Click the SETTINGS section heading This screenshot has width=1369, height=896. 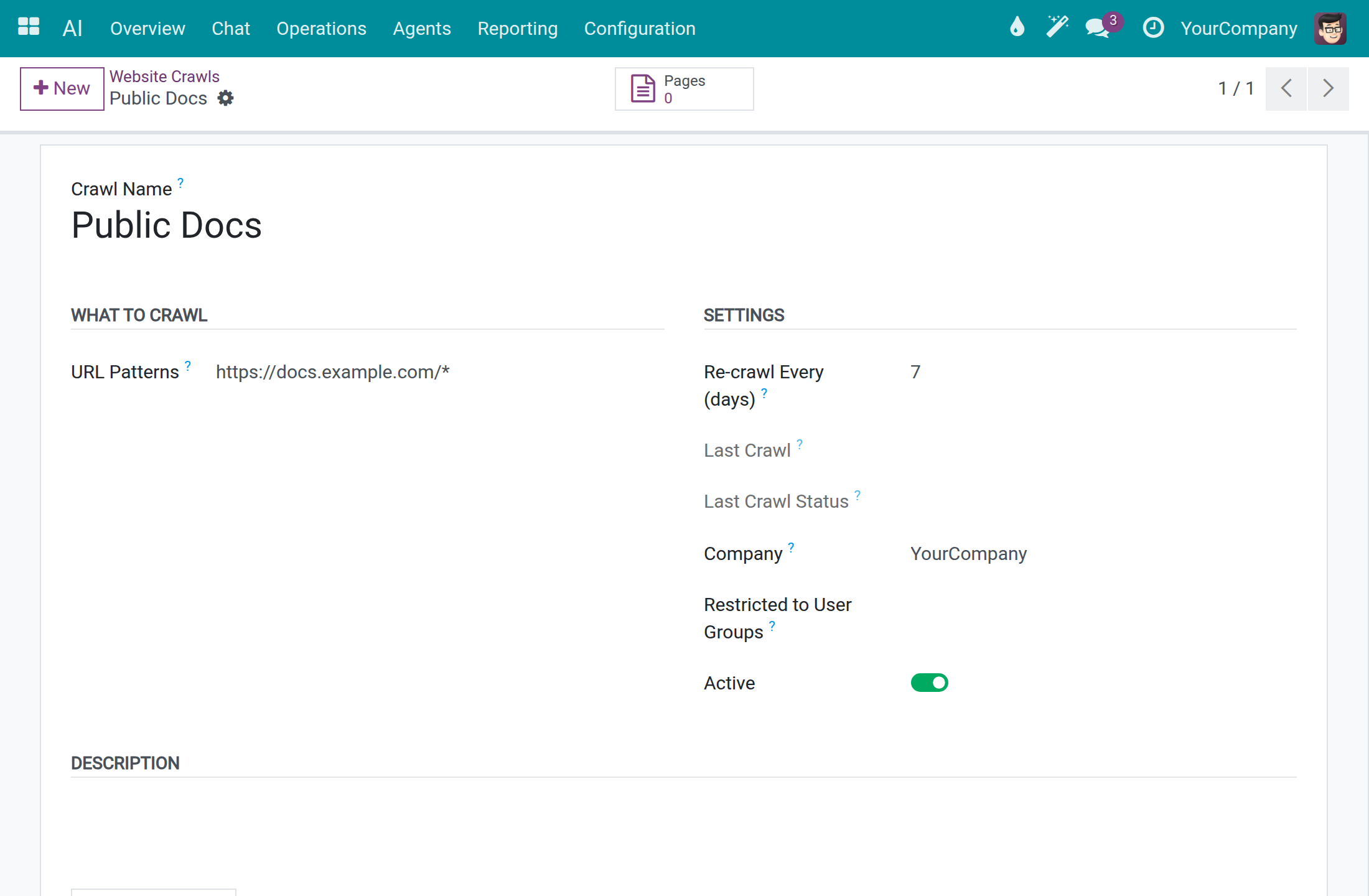point(744,315)
